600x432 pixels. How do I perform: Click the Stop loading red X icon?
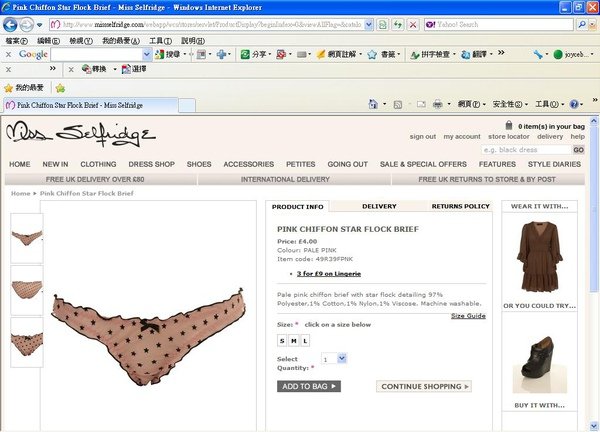click(413, 25)
